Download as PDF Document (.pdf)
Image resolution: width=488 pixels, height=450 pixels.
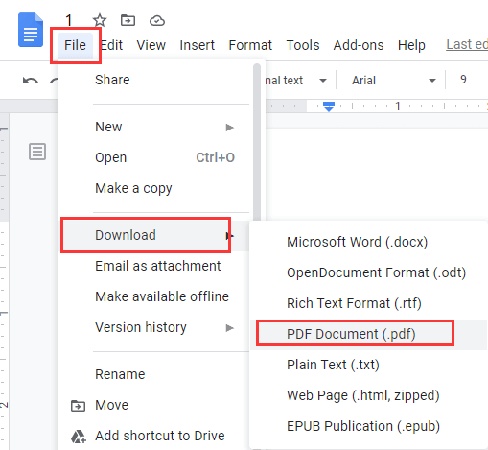click(368, 334)
